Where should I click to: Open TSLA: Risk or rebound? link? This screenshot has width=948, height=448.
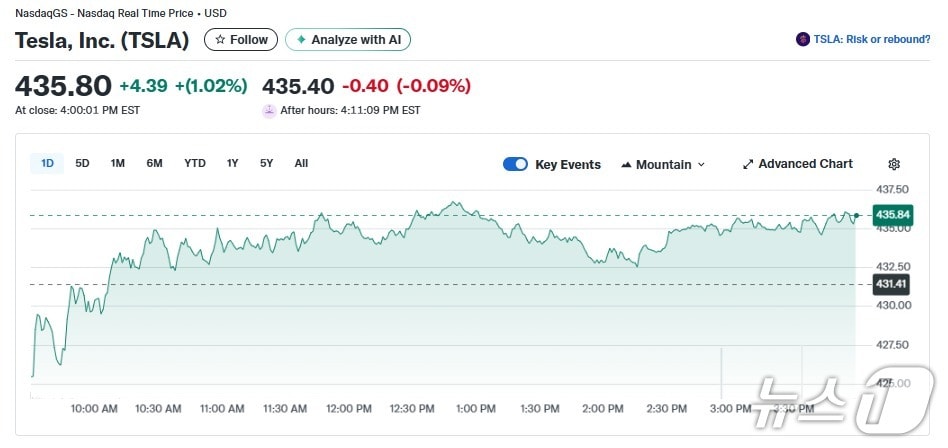pos(872,40)
